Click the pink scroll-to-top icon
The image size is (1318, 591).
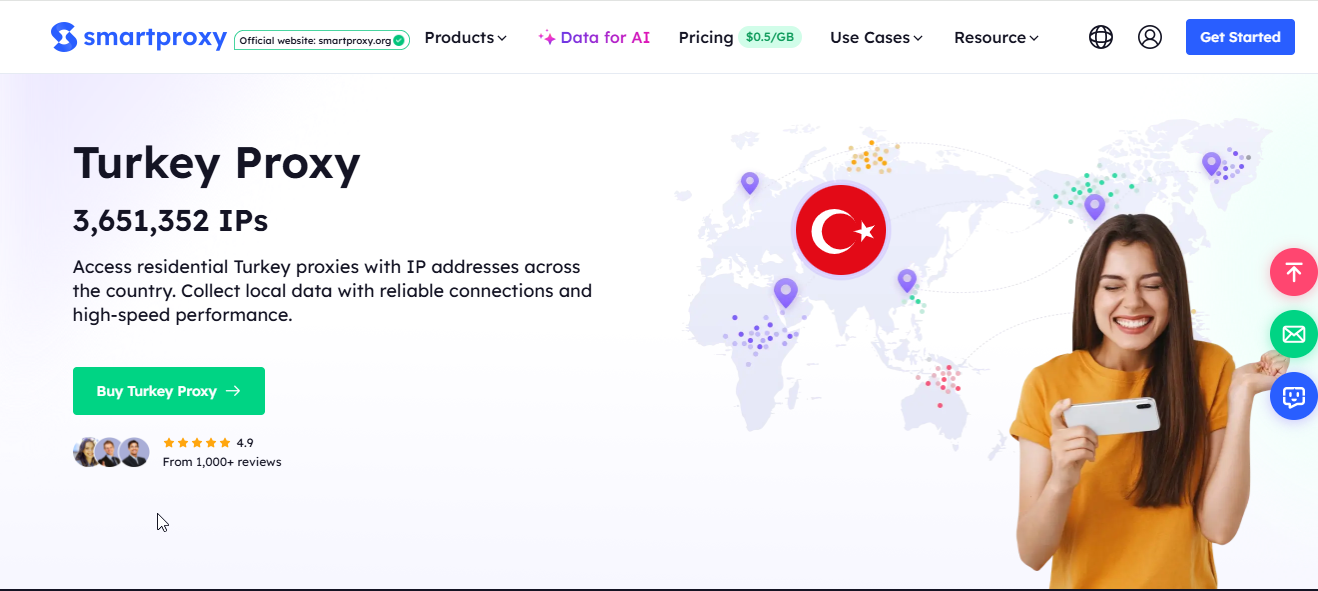click(1294, 272)
